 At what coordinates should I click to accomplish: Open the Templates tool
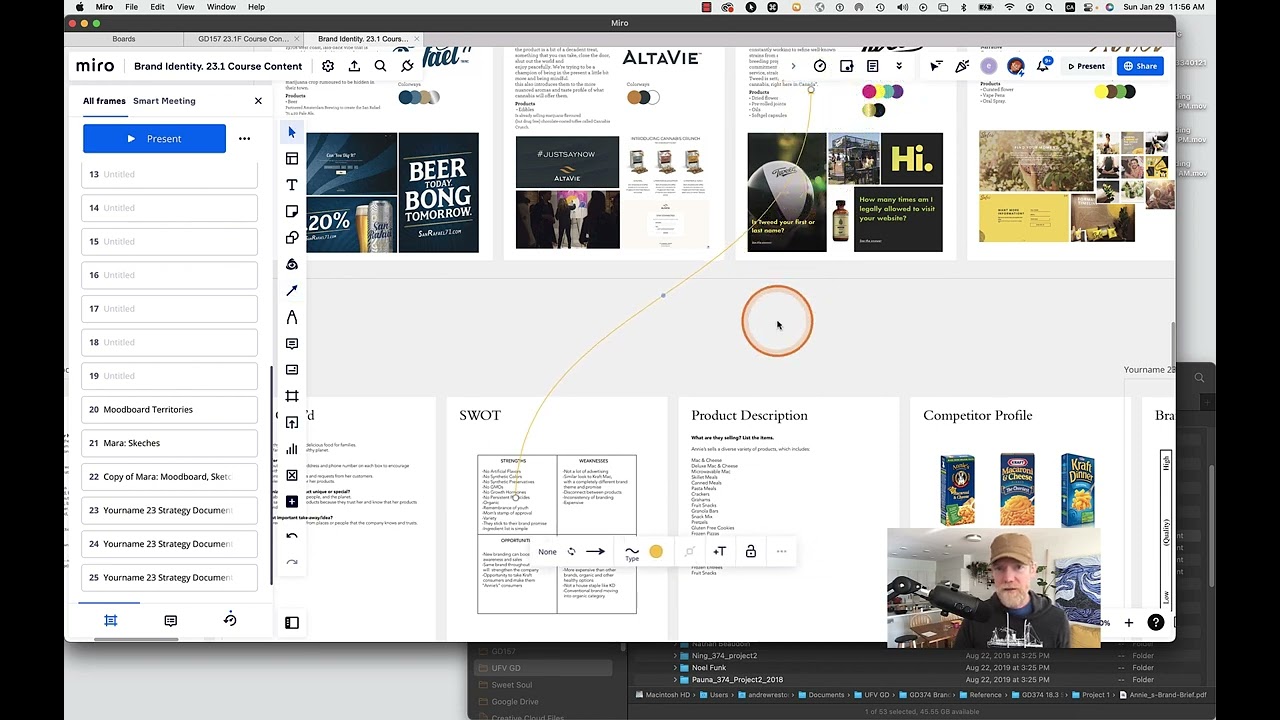292,158
